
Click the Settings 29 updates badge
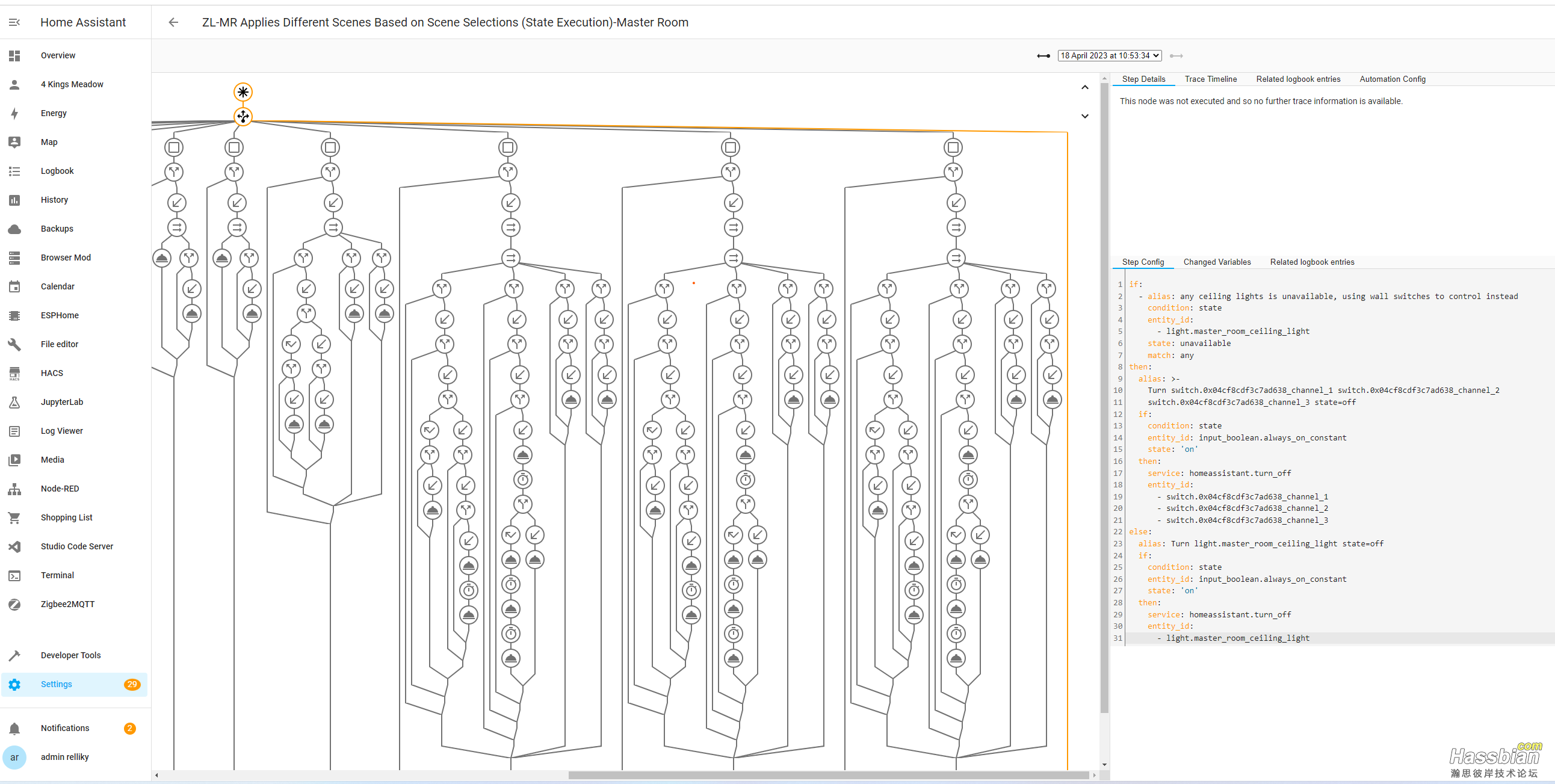pyautogui.click(x=132, y=684)
